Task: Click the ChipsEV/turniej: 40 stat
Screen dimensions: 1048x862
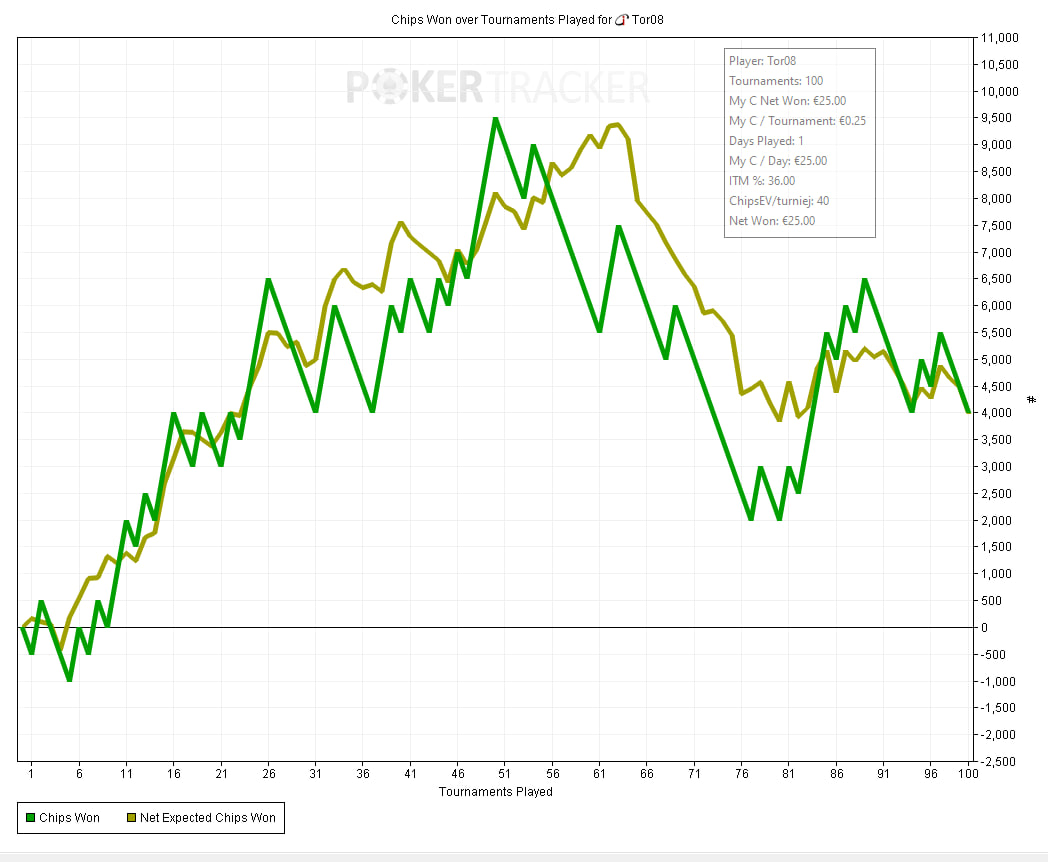Action: tap(779, 201)
